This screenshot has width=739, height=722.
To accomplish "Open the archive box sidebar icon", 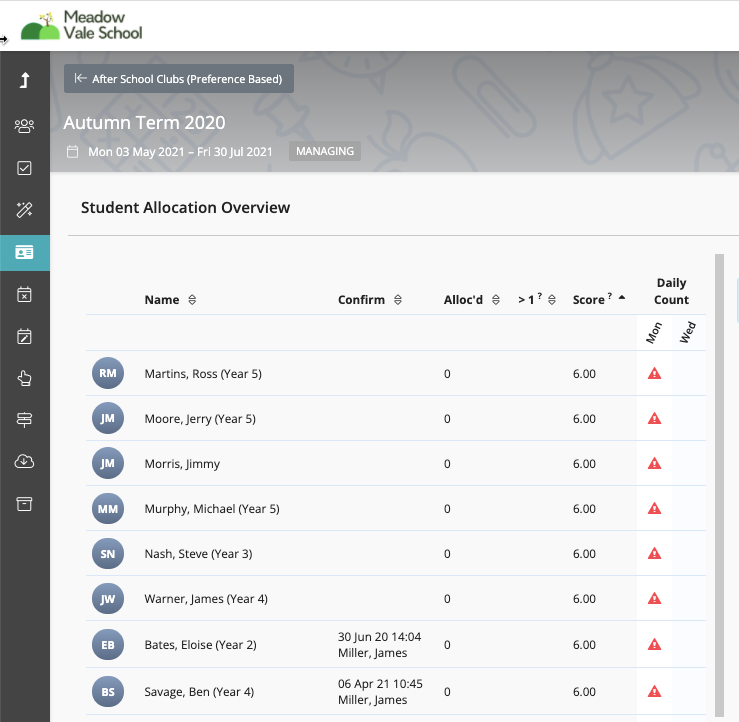I will (25, 504).
